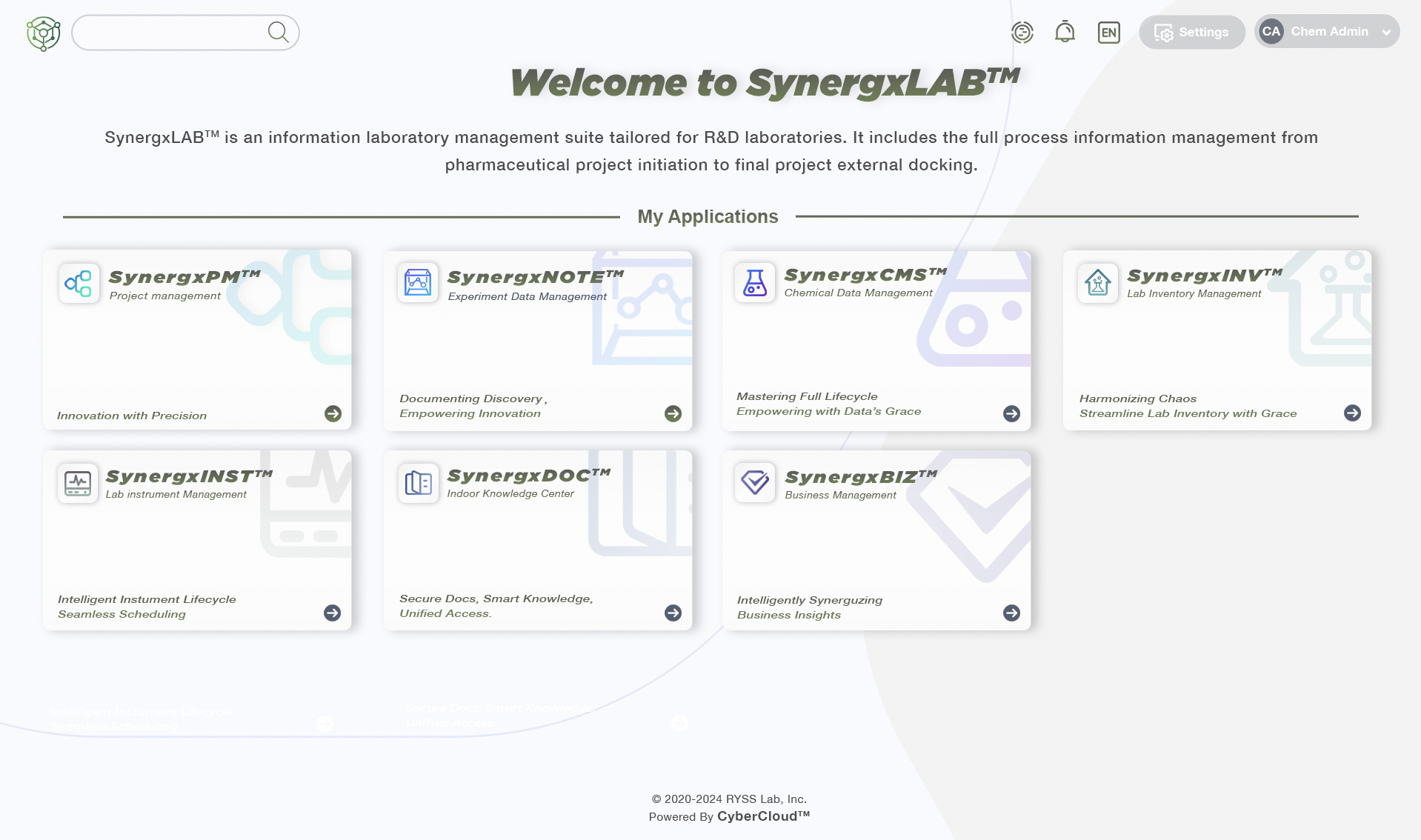
Task: Launch SynergxDOC via its arrow button
Action: pyautogui.click(x=673, y=613)
